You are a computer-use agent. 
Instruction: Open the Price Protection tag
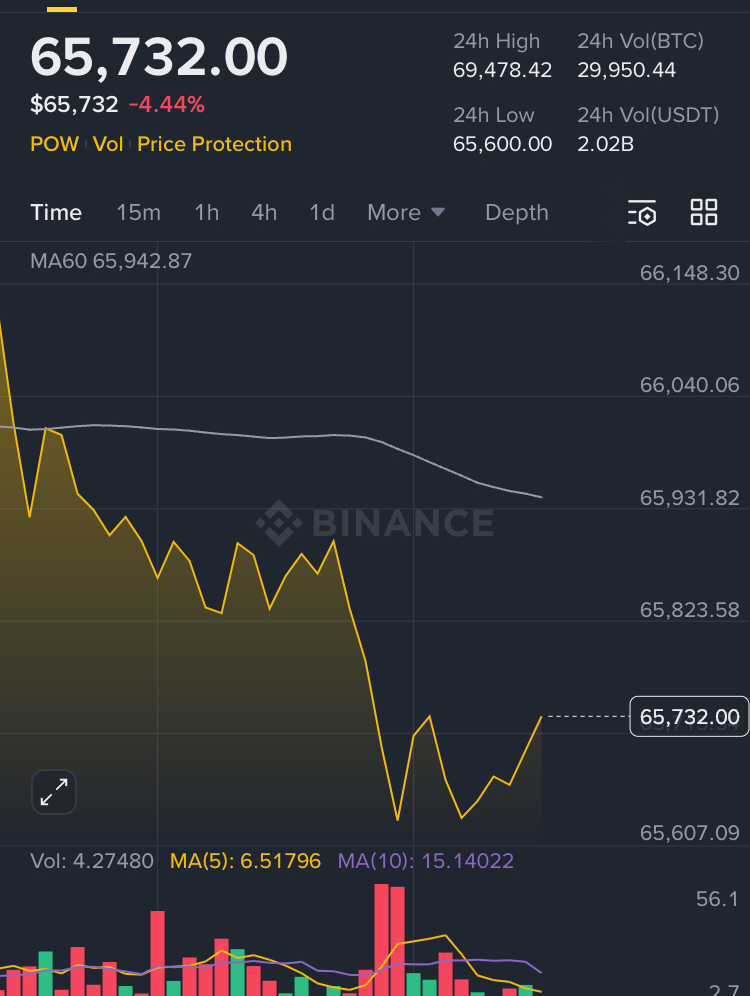click(215, 144)
